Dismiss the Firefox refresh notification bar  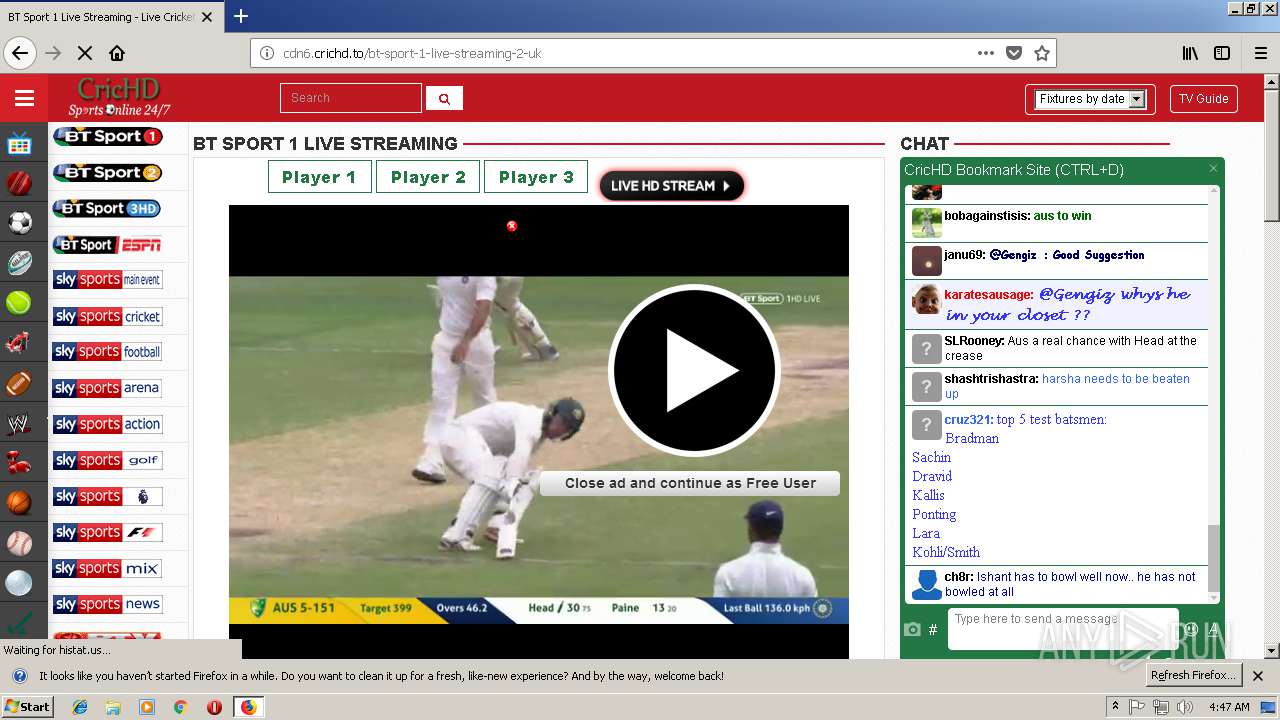click(x=1258, y=676)
